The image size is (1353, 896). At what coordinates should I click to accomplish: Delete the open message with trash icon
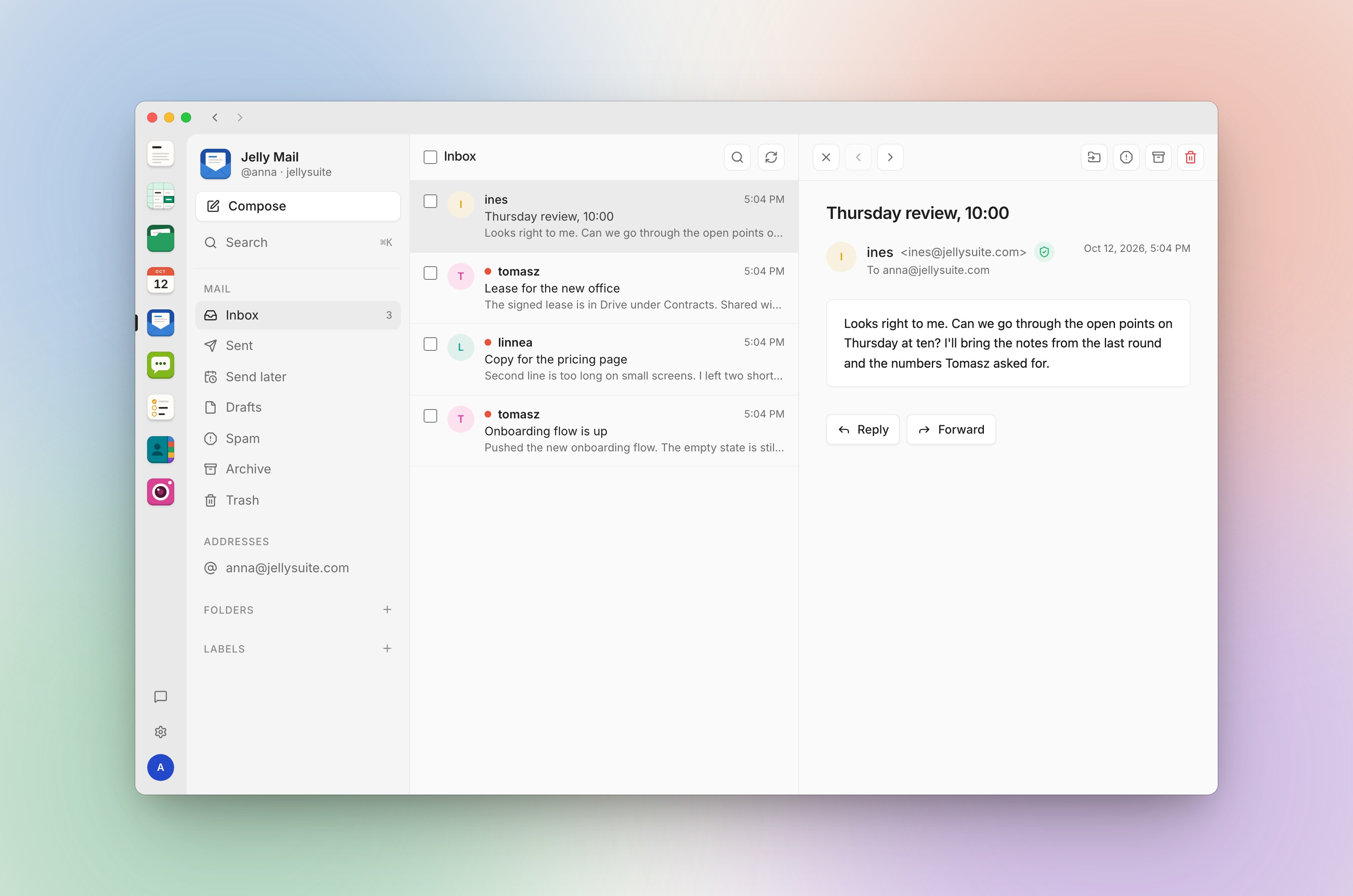tap(1191, 157)
